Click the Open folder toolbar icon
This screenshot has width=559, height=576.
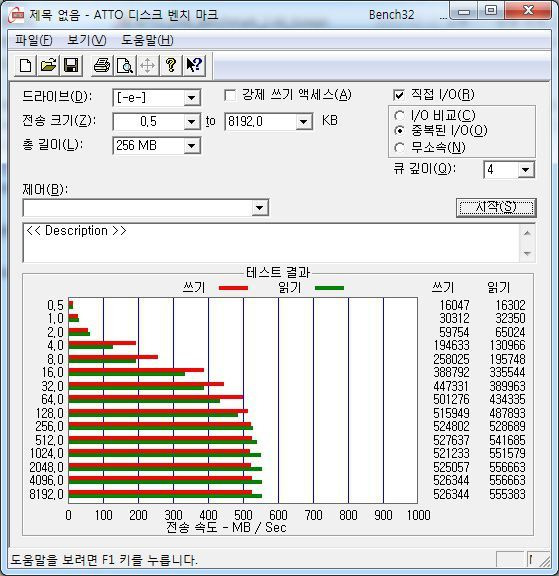(48, 66)
